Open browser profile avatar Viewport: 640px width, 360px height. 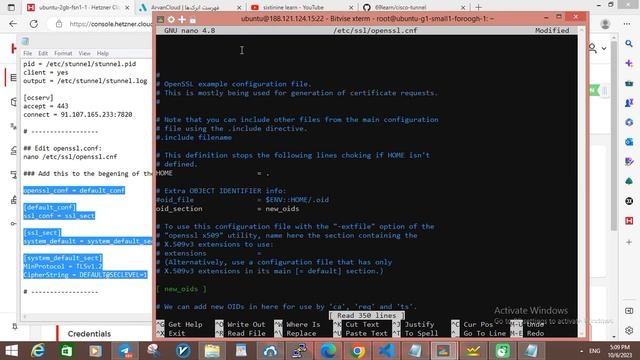(x=605, y=24)
